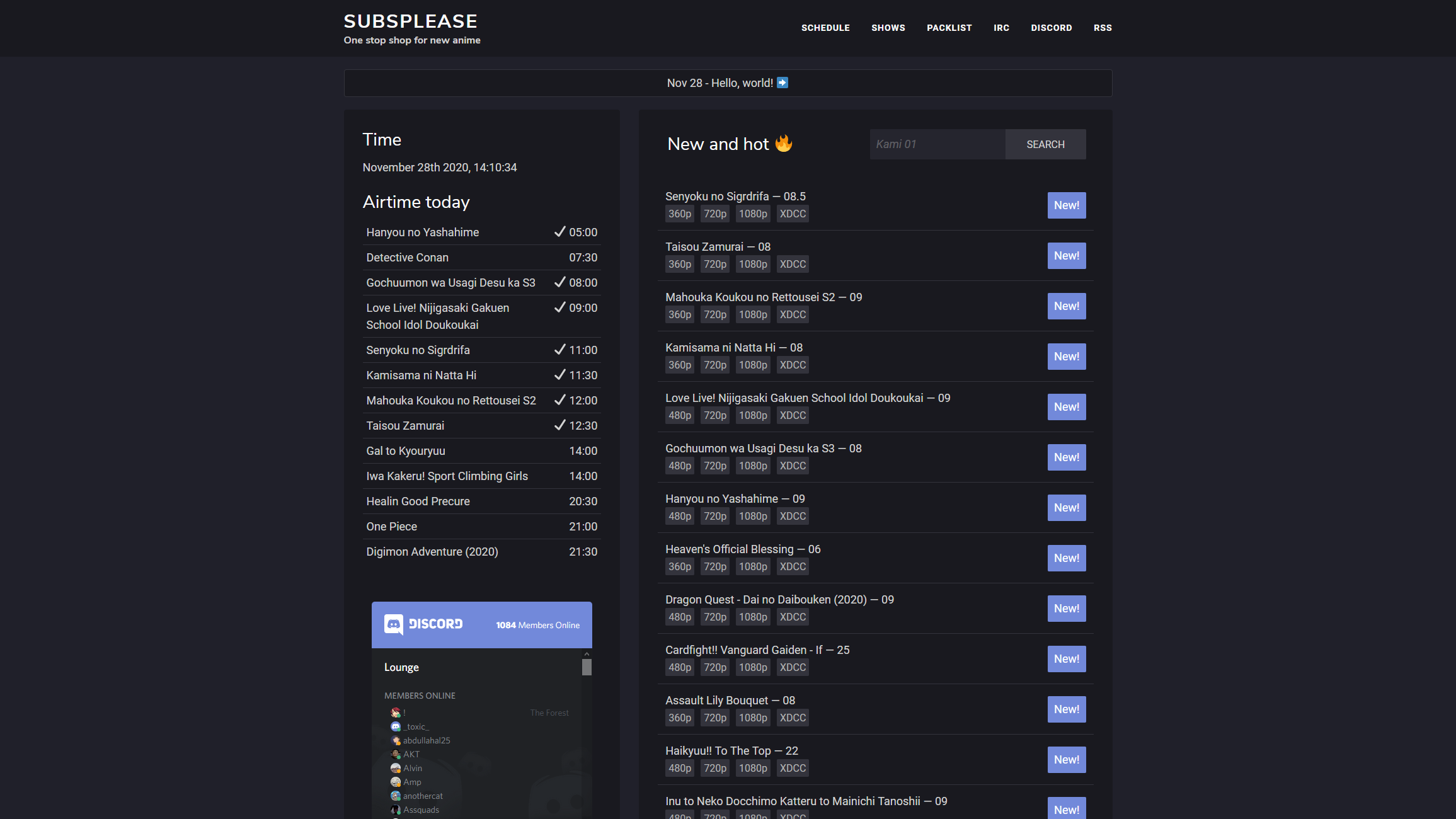Click the New! badge for Senyoku no Sigrdrifa
Image resolution: width=1456 pixels, height=819 pixels.
pyautogui.click(x=1067, y=205)
